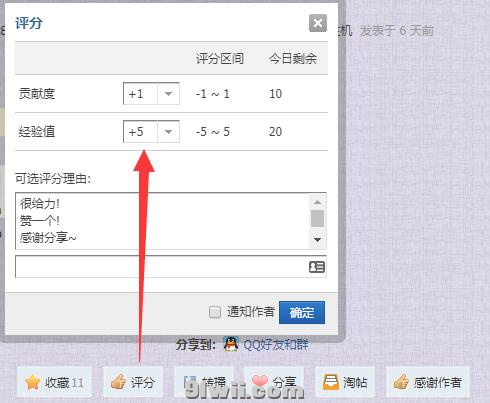The width and height of the screenshot is (490, 403).
Task: Expand the 经验值 score dropdown arrow
Action: click(168, 132)
